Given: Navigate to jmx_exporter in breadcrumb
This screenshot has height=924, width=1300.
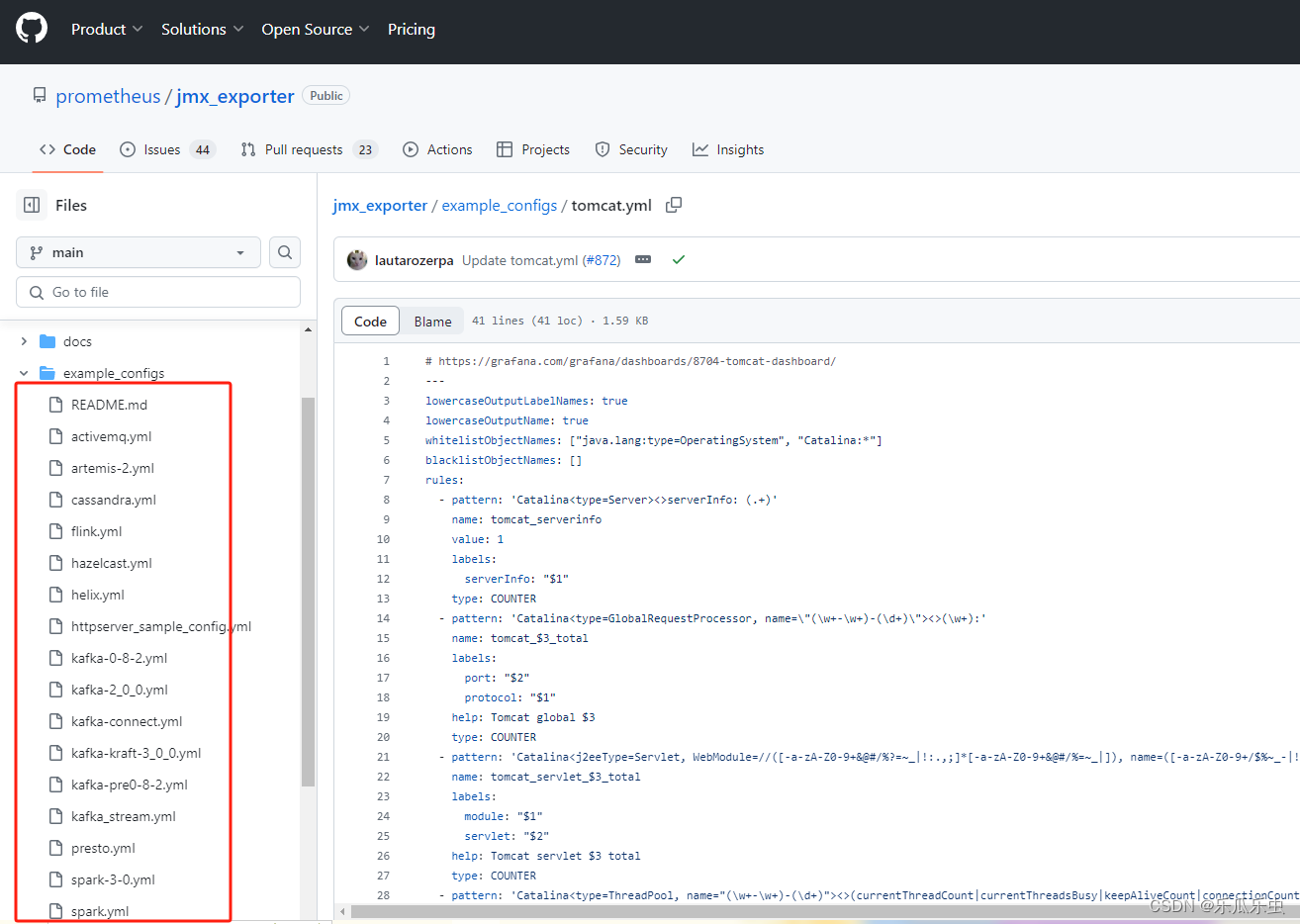Looking at the screenshot, I should [380, 205].
